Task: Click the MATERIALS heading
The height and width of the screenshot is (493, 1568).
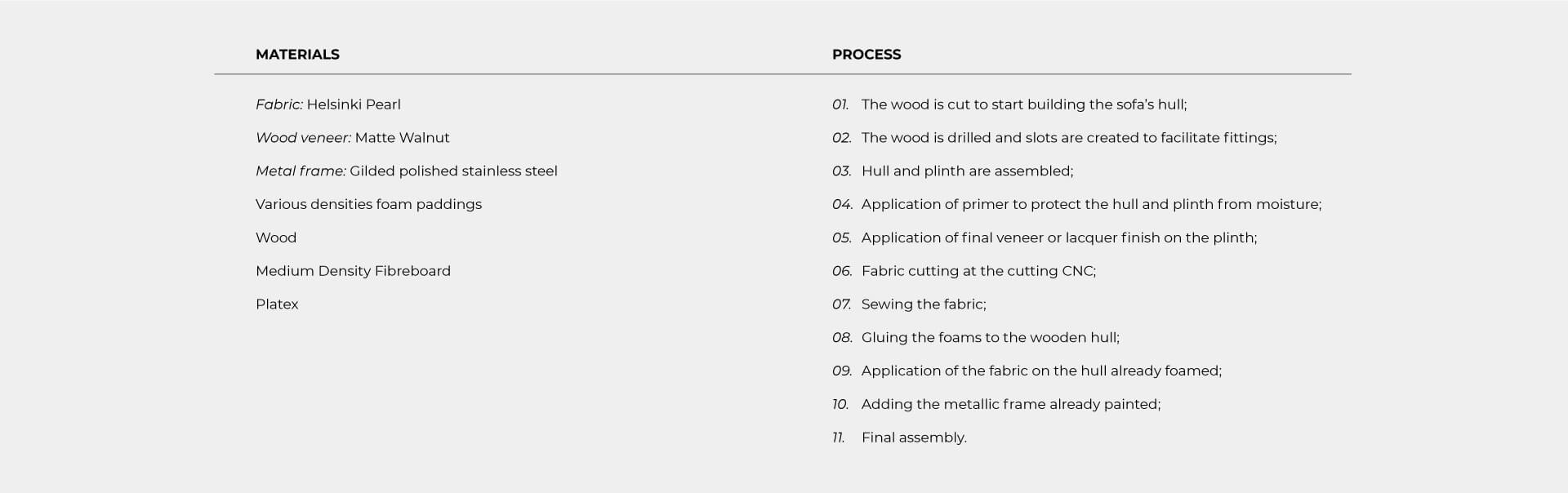Action: click(x=297, y=55)
